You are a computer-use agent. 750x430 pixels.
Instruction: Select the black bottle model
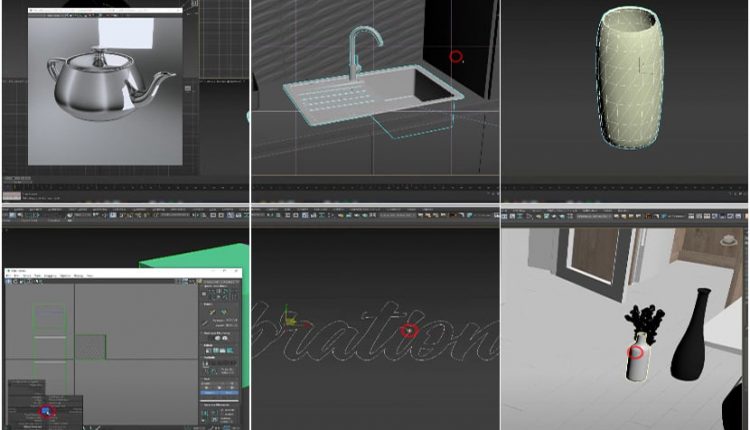tap(691, 335)
